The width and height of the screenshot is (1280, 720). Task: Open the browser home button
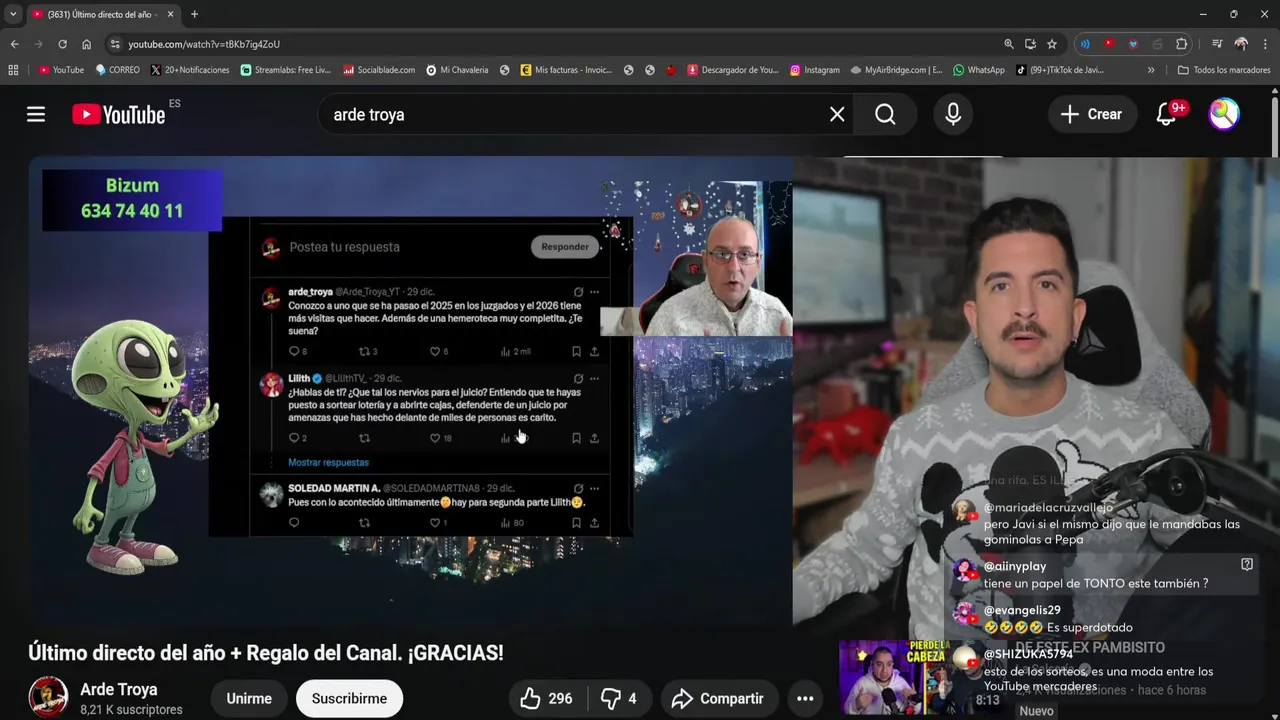86,44
